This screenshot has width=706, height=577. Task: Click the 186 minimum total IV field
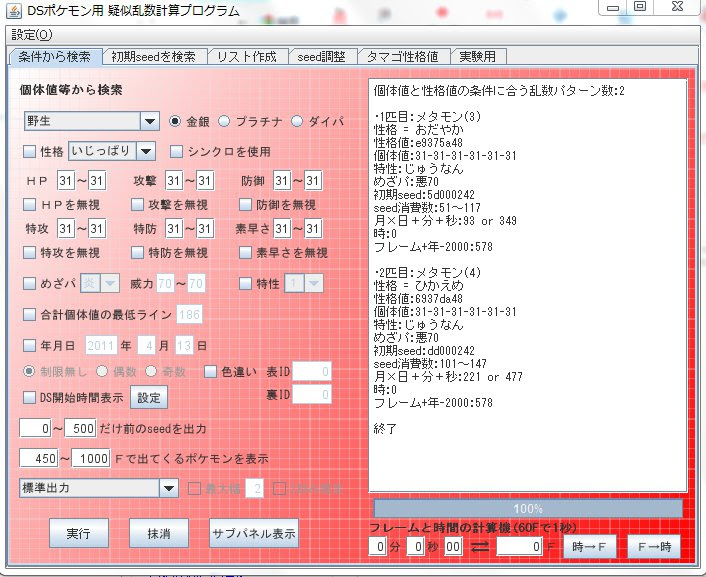click(190, 314)
